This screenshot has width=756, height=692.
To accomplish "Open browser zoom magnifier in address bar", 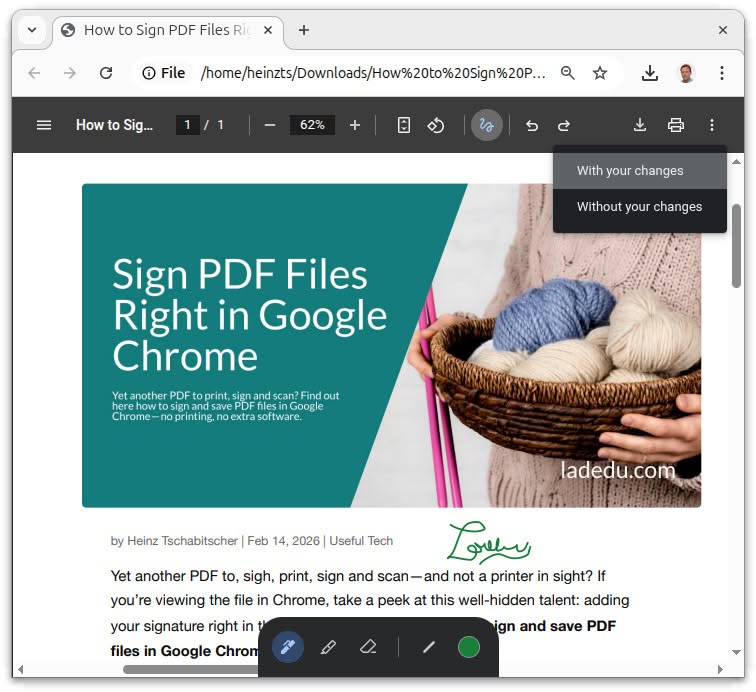I will tap(567, 73).
